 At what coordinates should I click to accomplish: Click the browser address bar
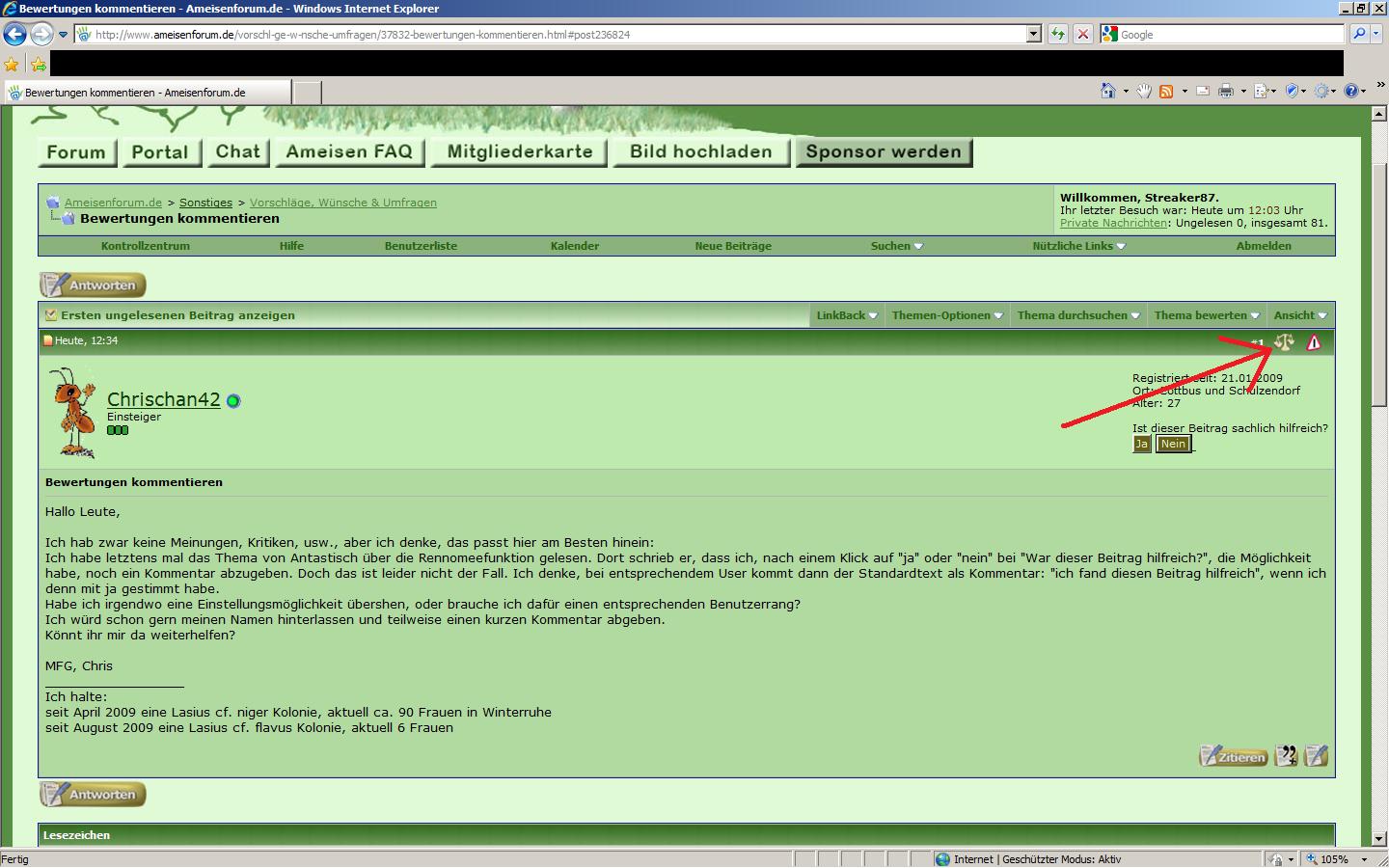click(550, 35)
